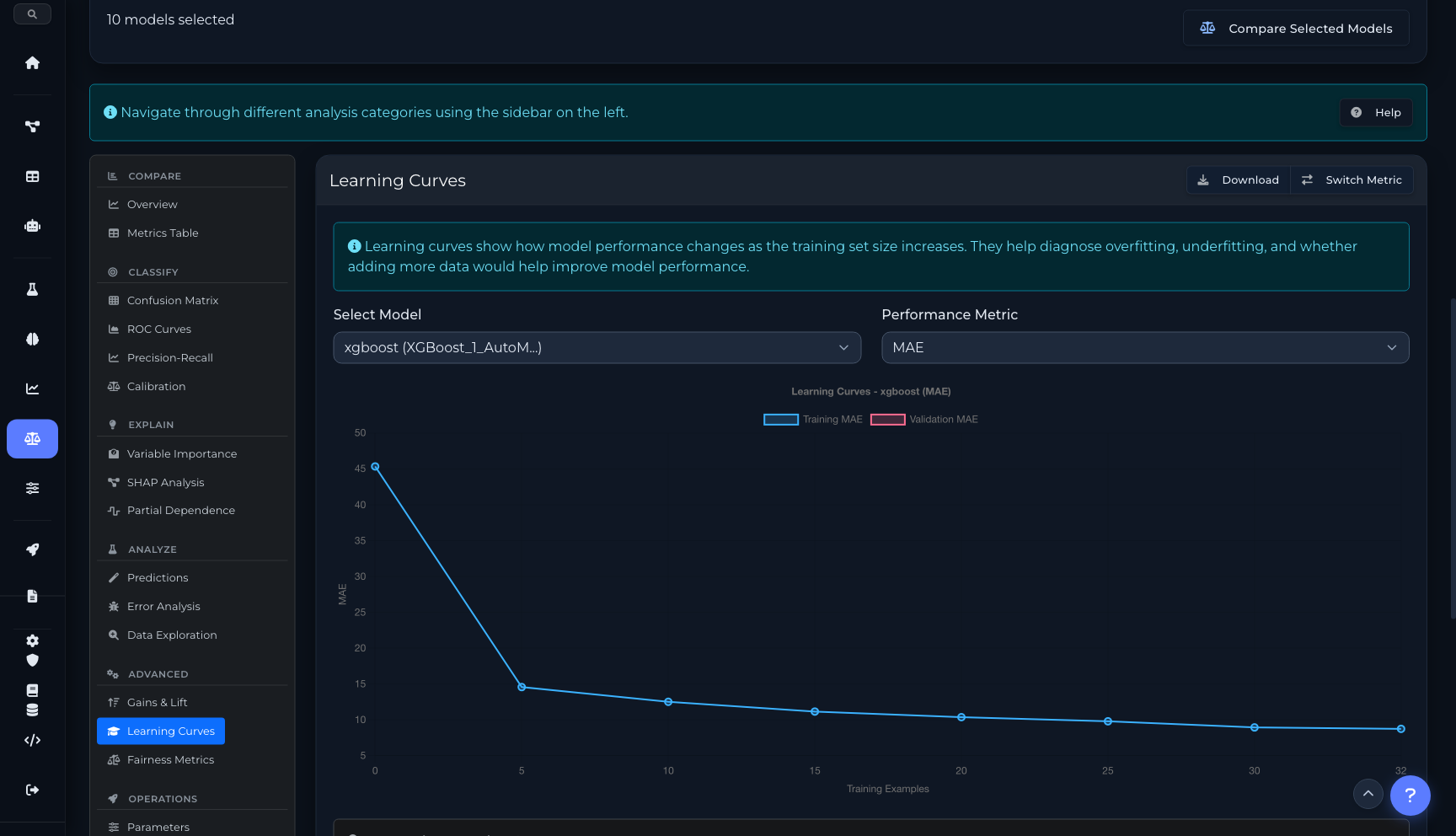1456x836 pixels.
Task: Click the Compare Selected Models button
Action: pos(1295,28)
